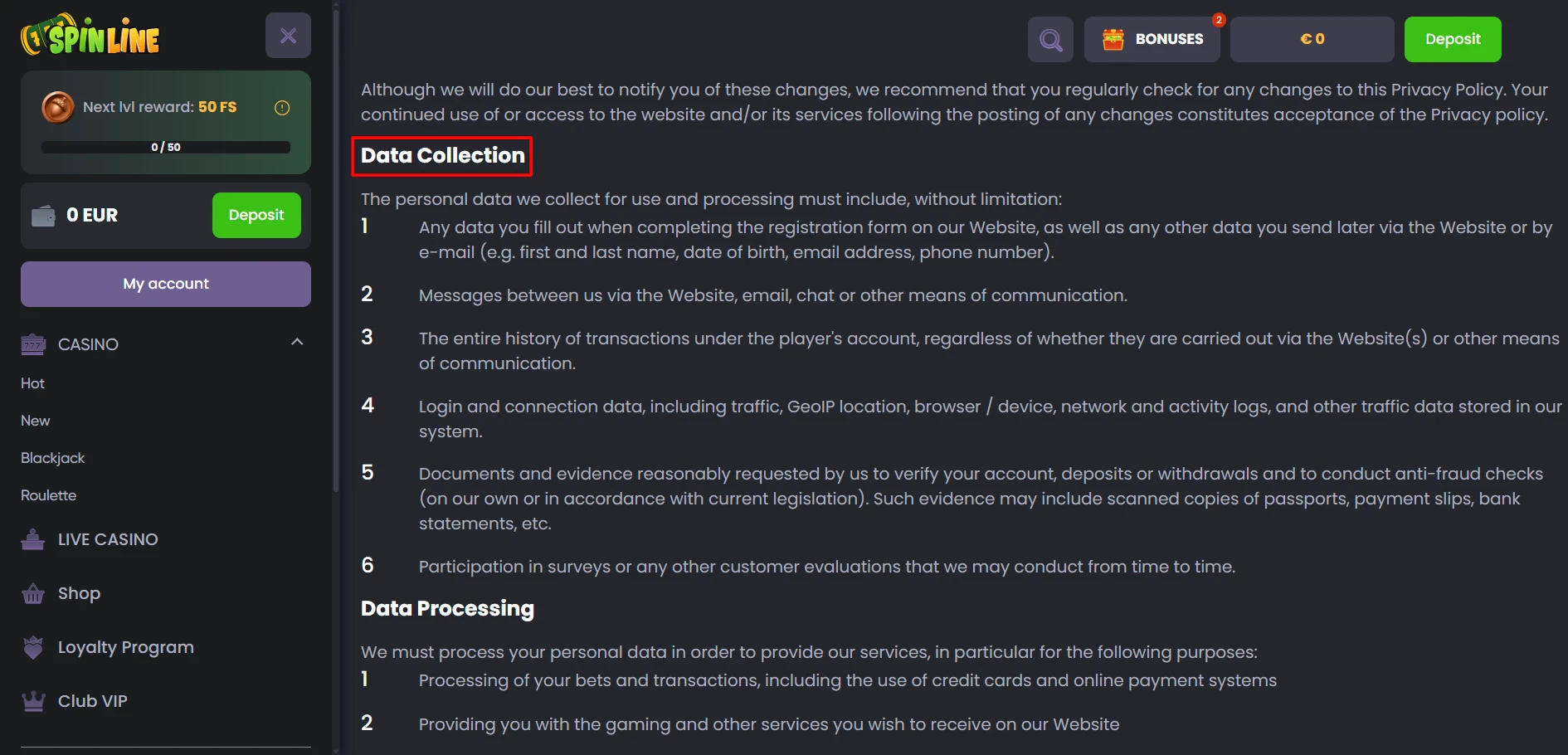The width and height of the screenshot is (1568, 755).
Task: Select Roulette in the casino menu
Action: (48, 495)
